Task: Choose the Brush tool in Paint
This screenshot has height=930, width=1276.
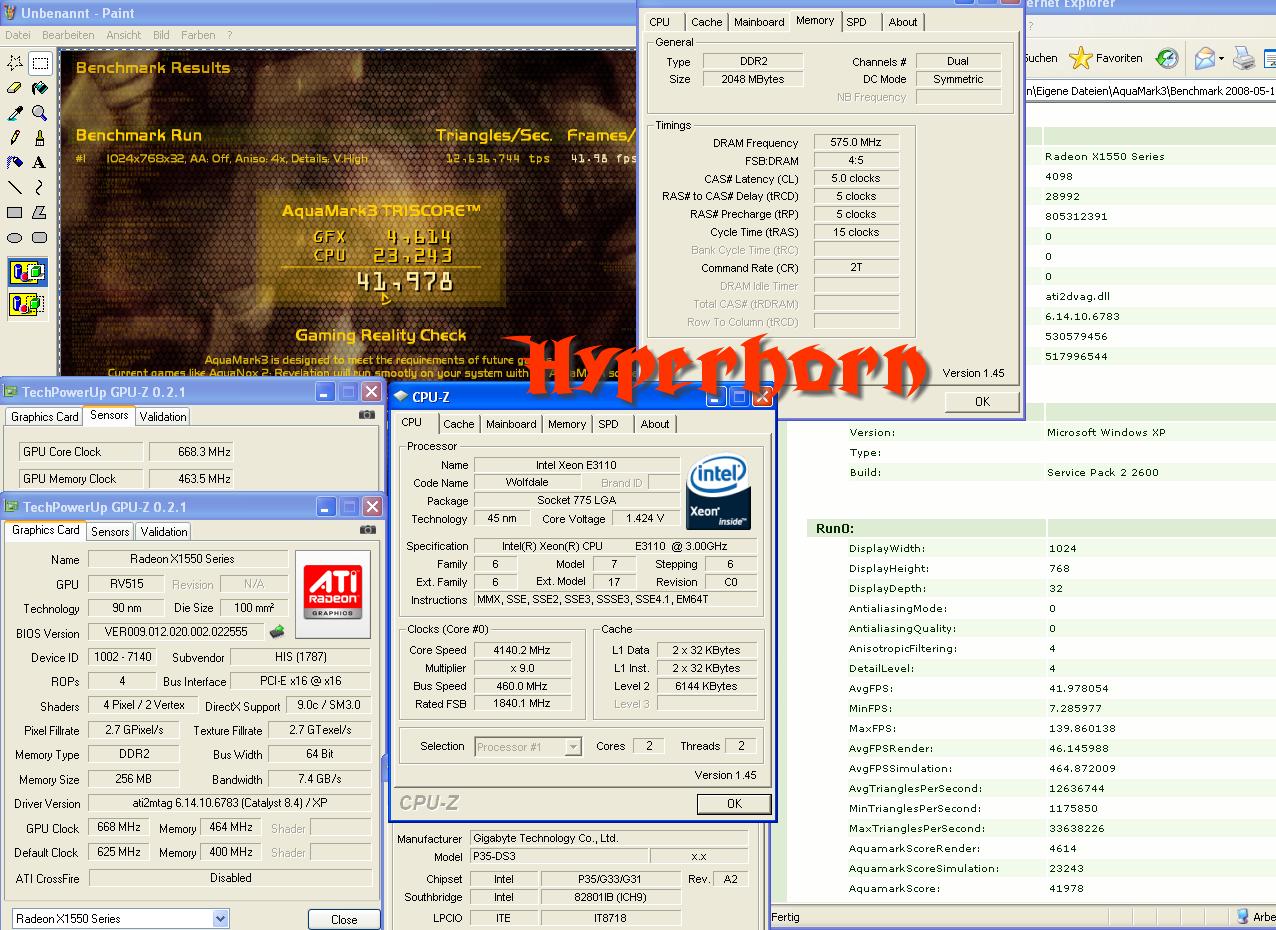Action: (40, 138)
